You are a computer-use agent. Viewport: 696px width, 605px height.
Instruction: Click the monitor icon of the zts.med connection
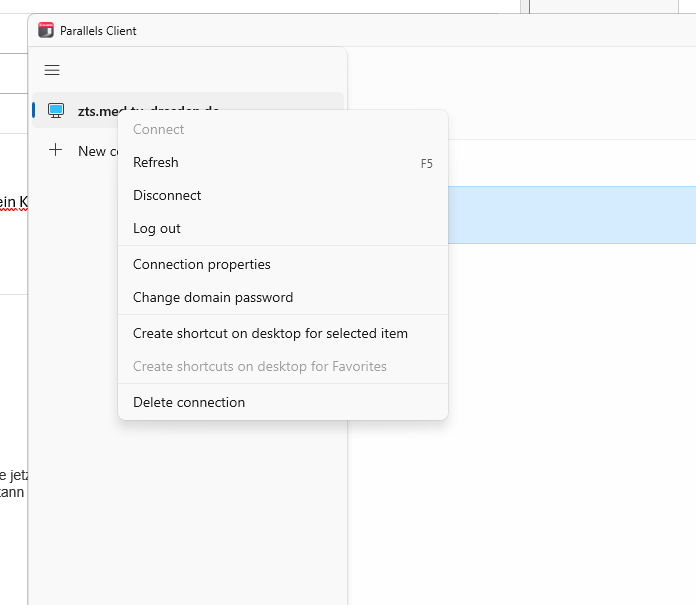[x=56, y=110]
